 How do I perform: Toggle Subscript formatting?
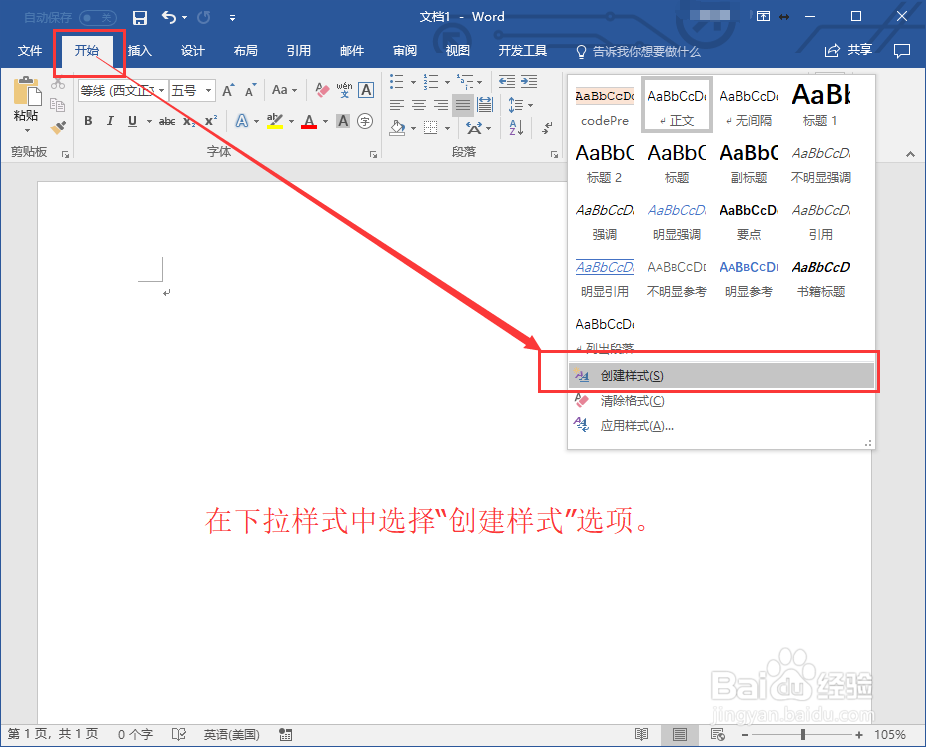point(189,121)
